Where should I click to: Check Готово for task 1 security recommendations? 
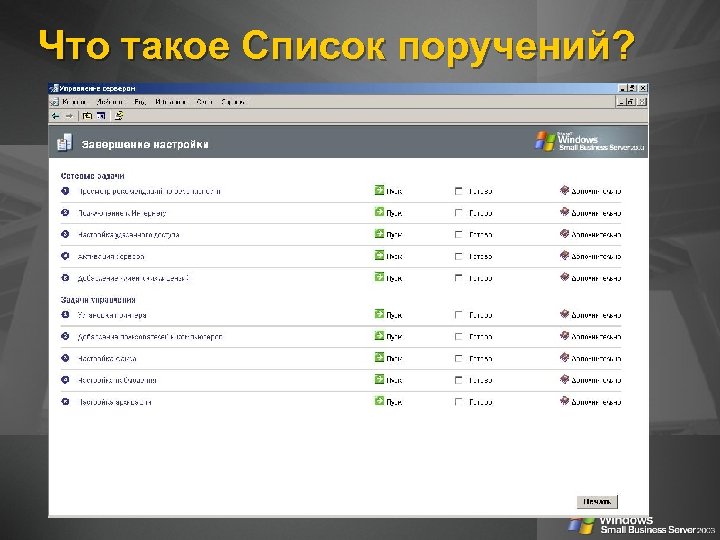click(x=458, y=191)
